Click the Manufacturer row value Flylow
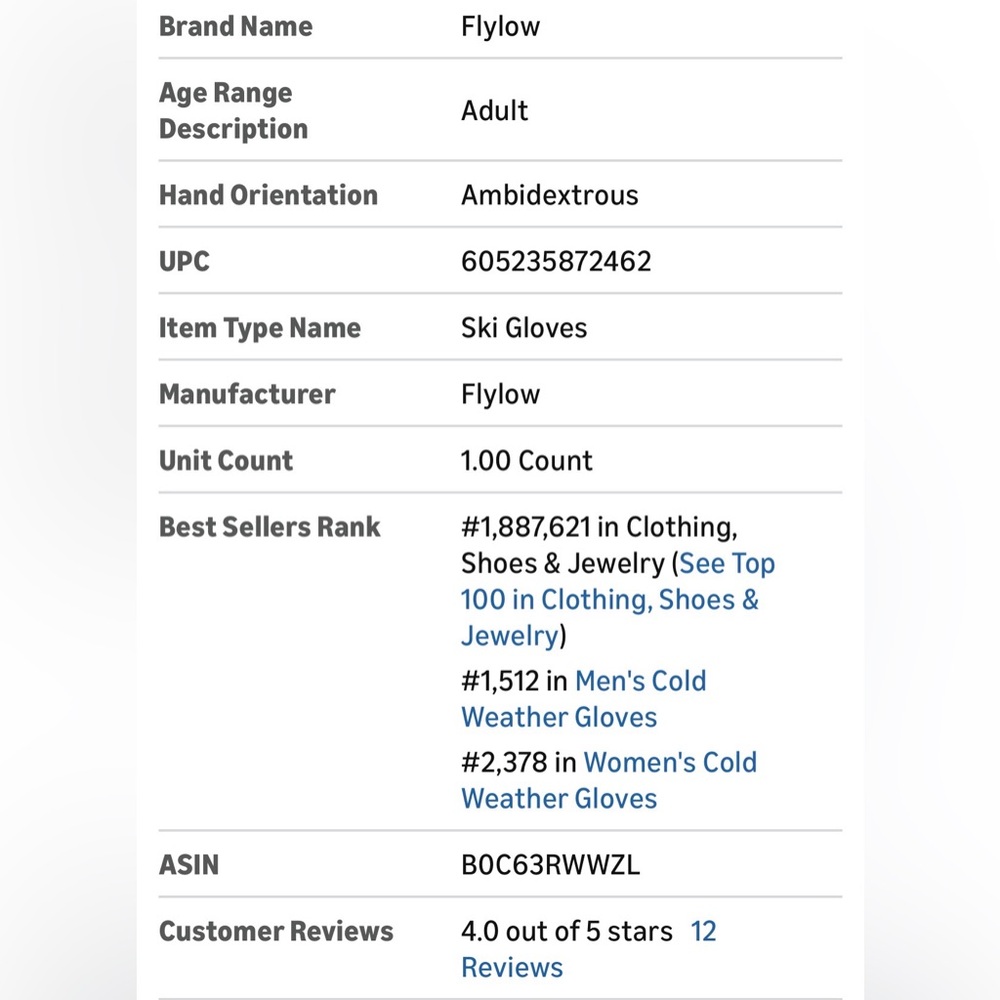Image resolution: width=1000 pixels, height=1000 pixels. coord(500,394)
